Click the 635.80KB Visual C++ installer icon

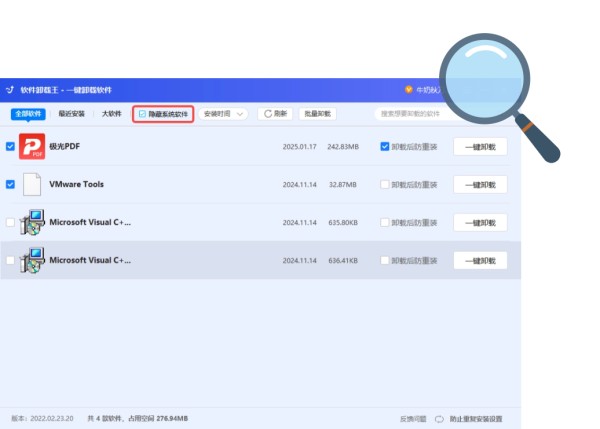pyautogui.click(x=32, y=222)
